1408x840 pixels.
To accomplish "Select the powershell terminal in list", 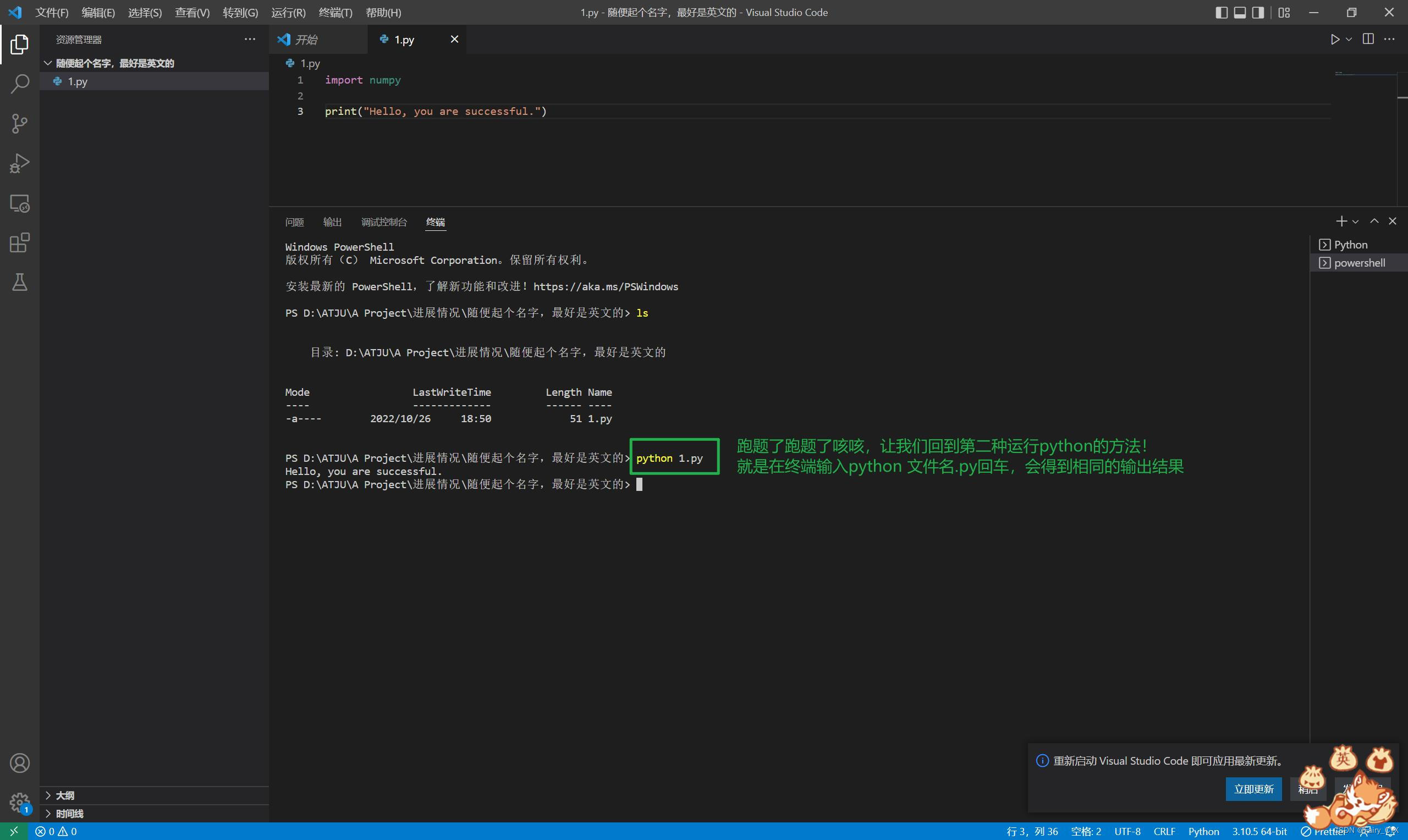I will point(1358,263).
